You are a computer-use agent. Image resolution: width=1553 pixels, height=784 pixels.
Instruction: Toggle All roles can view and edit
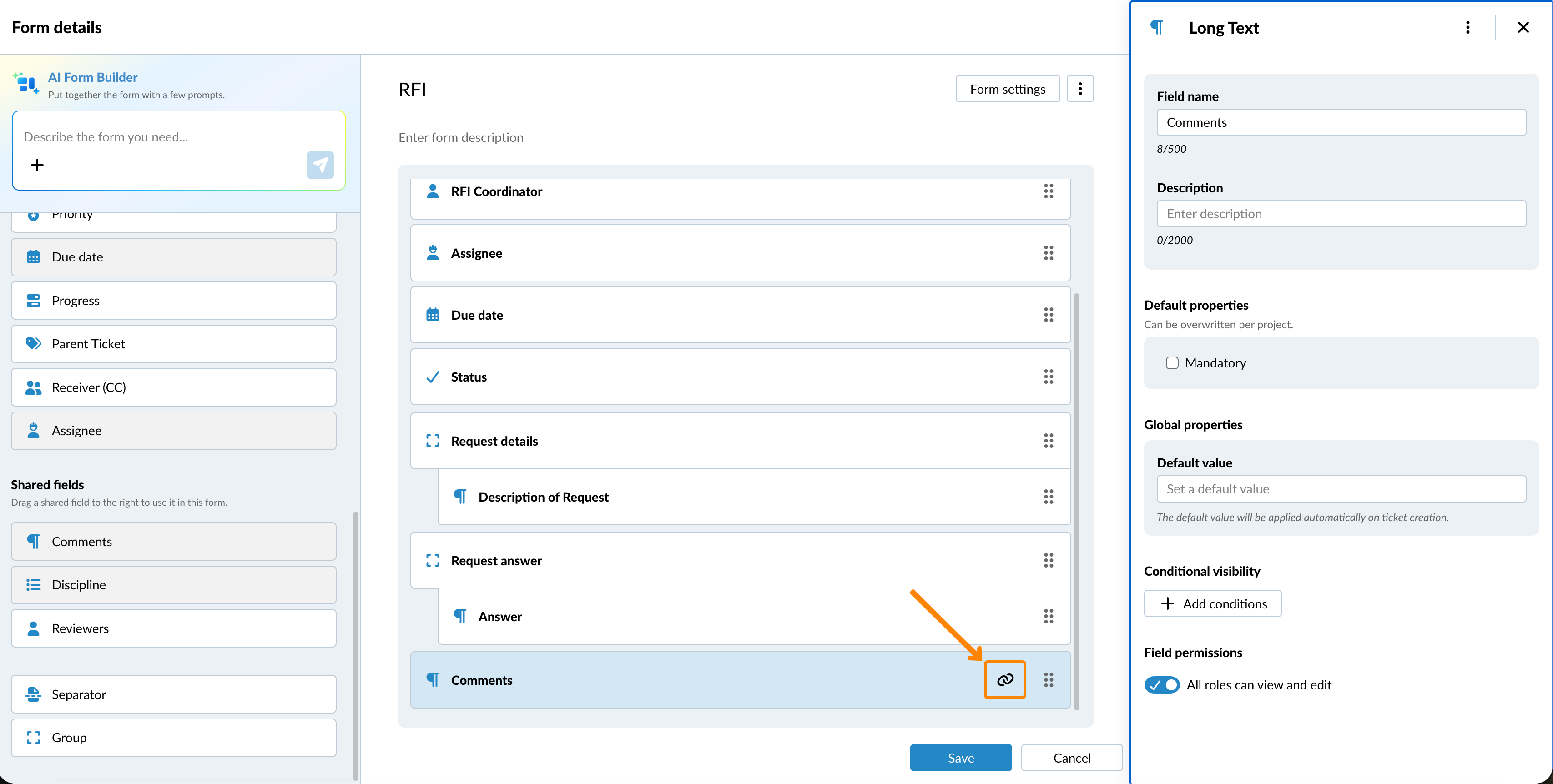[1161, 684]
